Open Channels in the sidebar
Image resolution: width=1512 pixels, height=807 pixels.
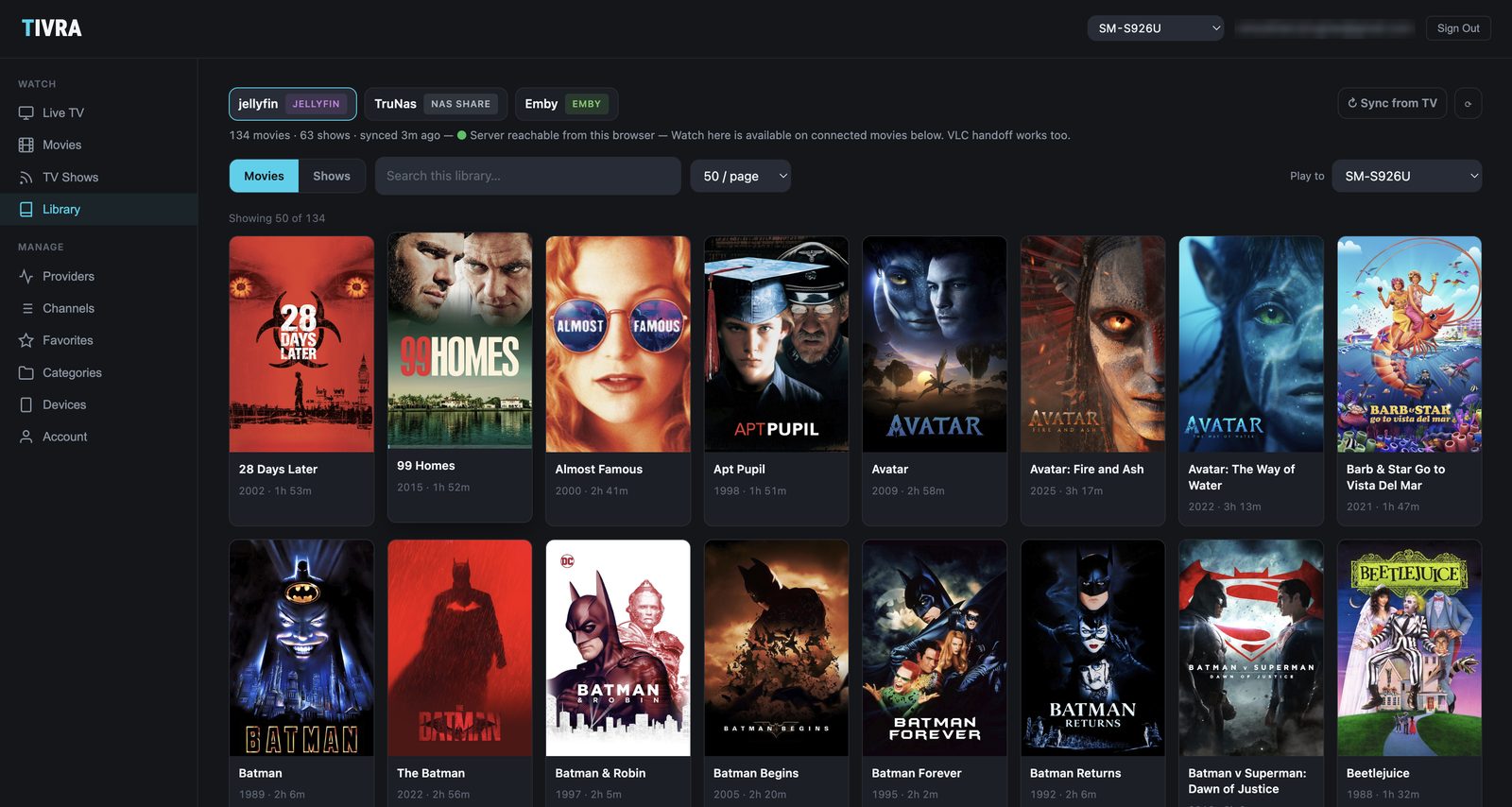coord(98,308)
